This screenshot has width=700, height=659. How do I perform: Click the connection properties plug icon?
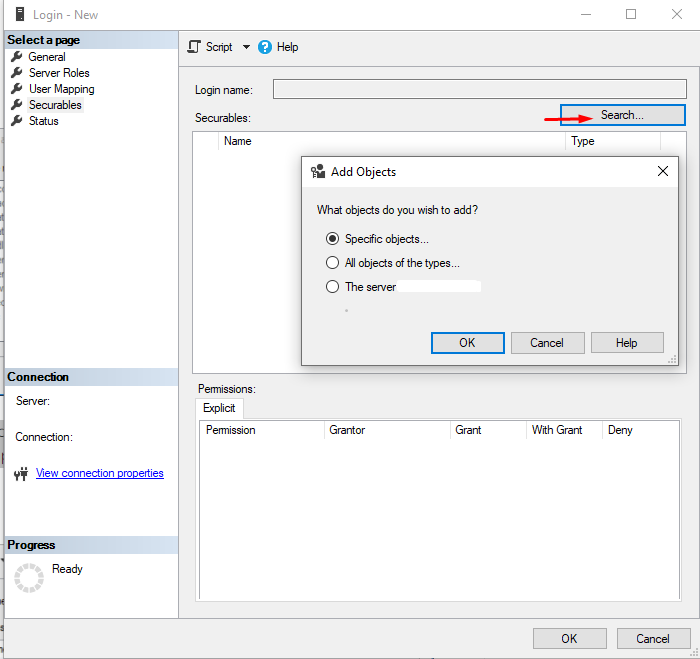click(21, 473)
